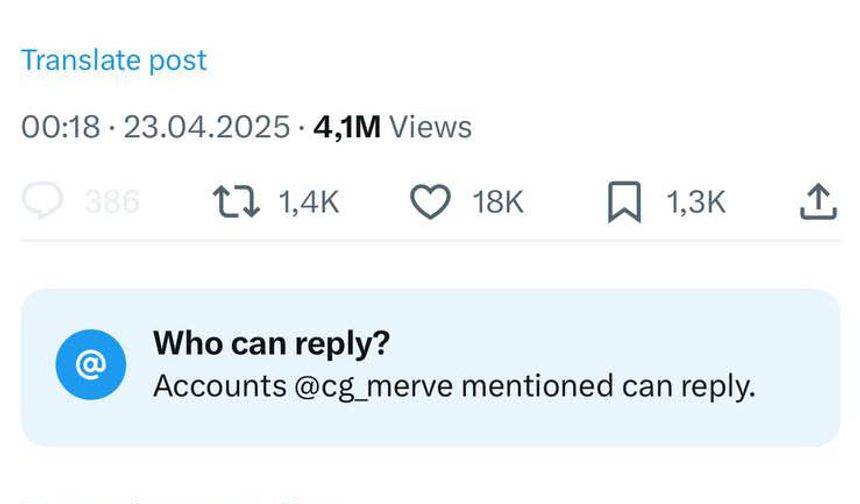Image resolution: width=860 pixels, height=504 pixels.
Task: Click the 00:18 post timestamp
Action: pos(61,127)
